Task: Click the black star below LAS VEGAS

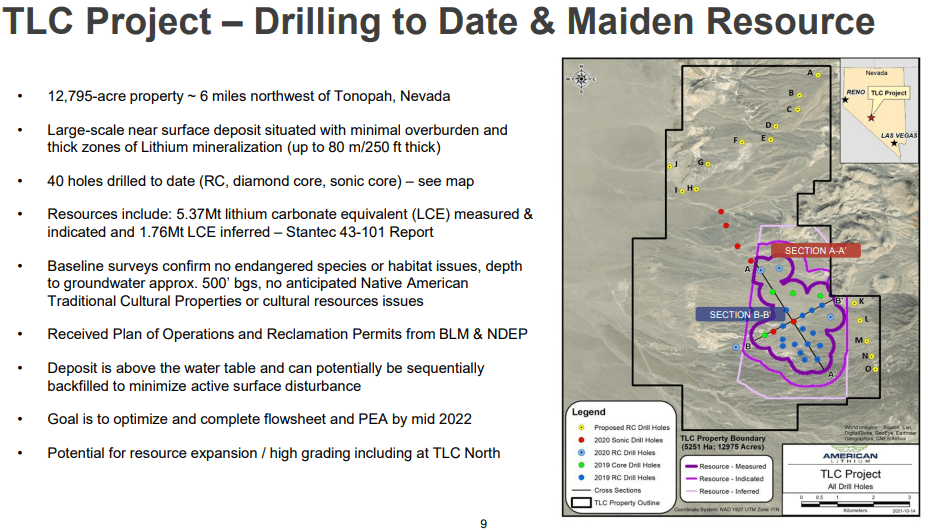Action: point(894,143)
